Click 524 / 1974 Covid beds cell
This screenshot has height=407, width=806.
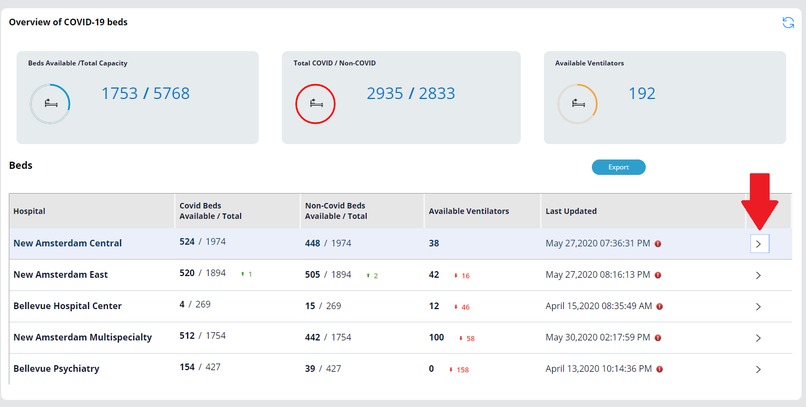point(203,242)
